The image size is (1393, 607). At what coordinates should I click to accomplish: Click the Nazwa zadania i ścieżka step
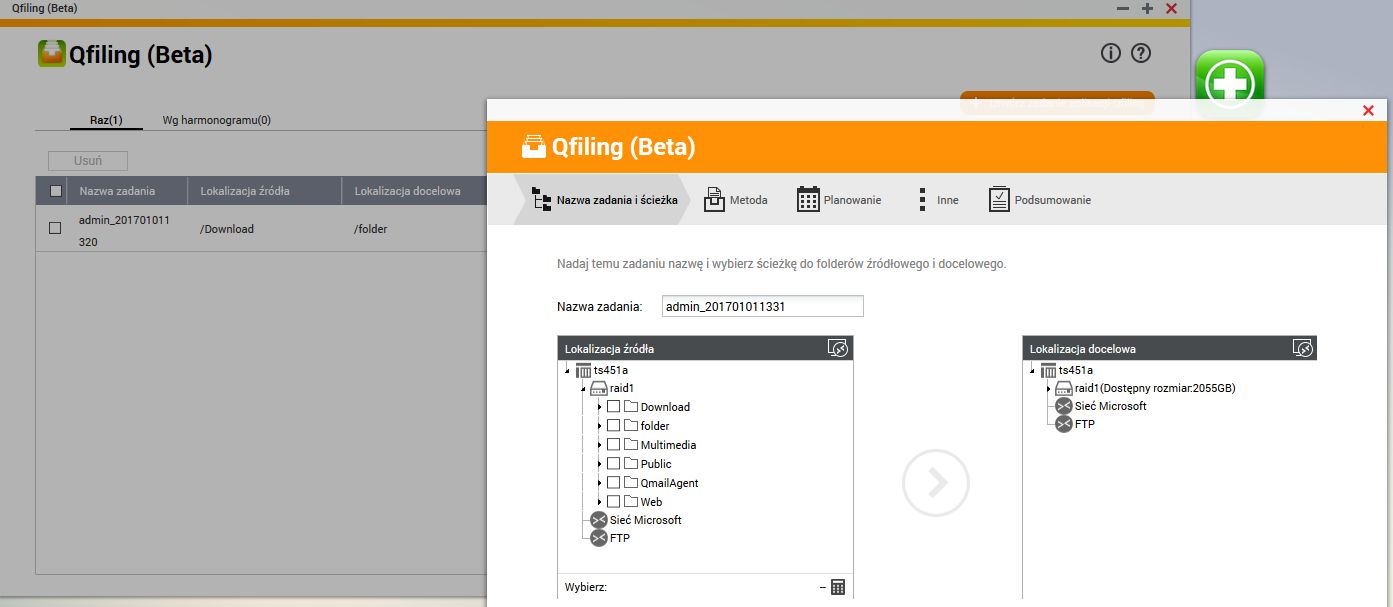pos(603,200)
